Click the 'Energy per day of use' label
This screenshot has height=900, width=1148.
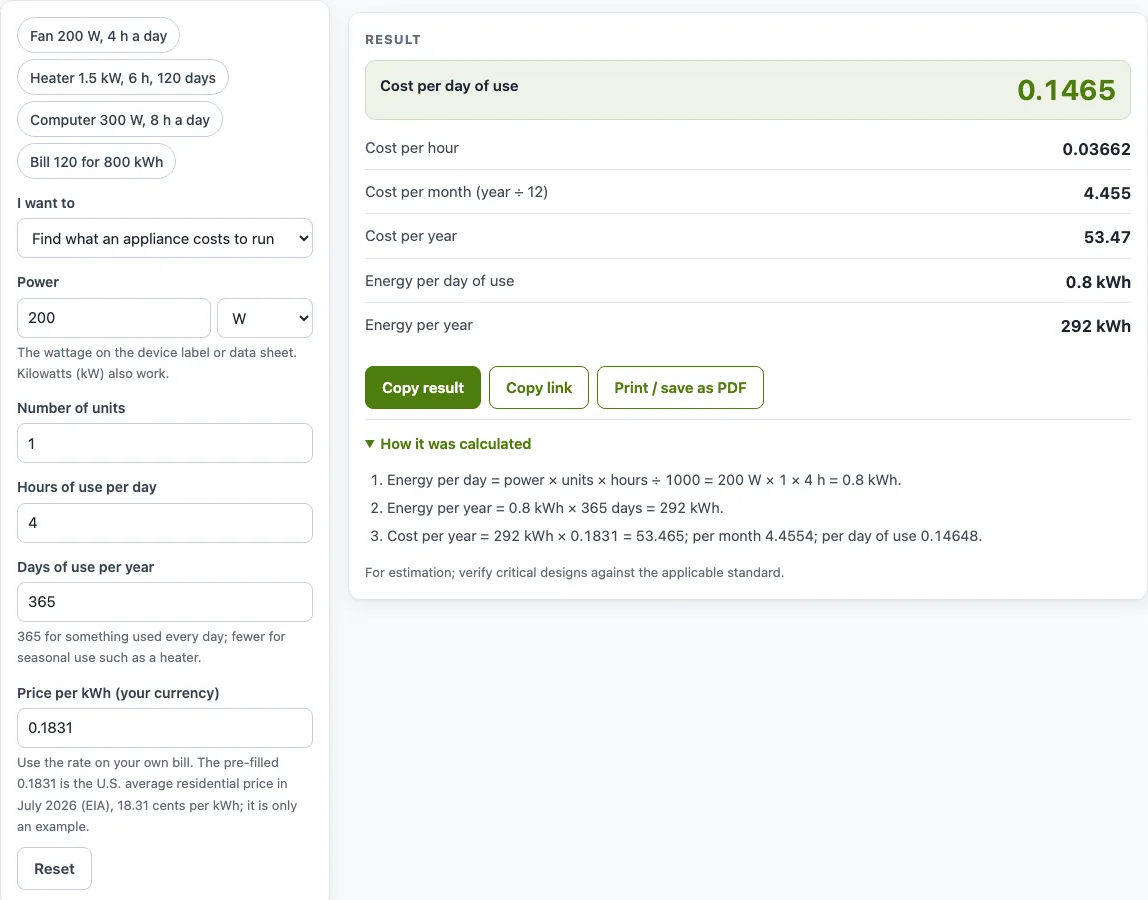pyautogui.click(x=439, y=280)
